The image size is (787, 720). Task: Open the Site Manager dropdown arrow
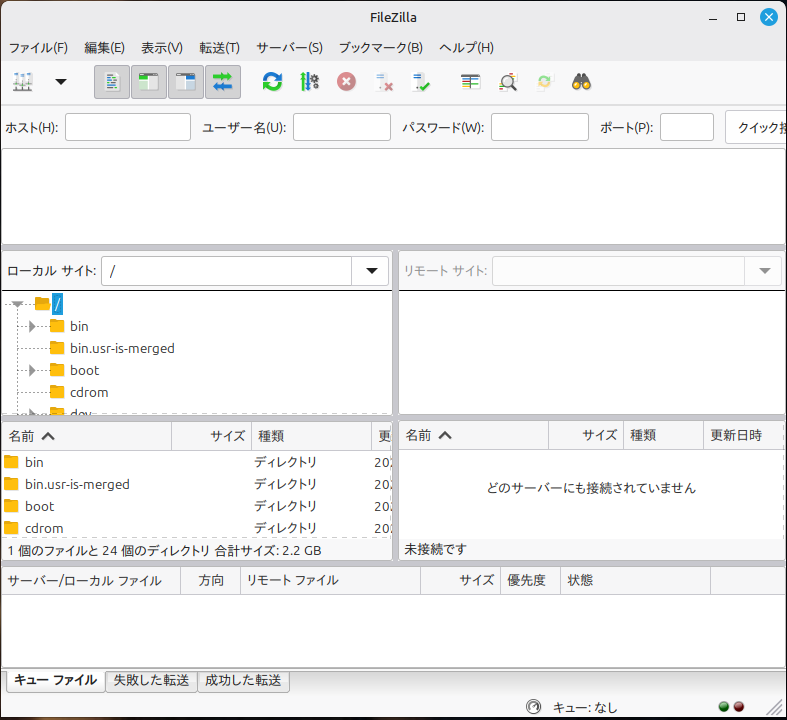click(60, 82)
